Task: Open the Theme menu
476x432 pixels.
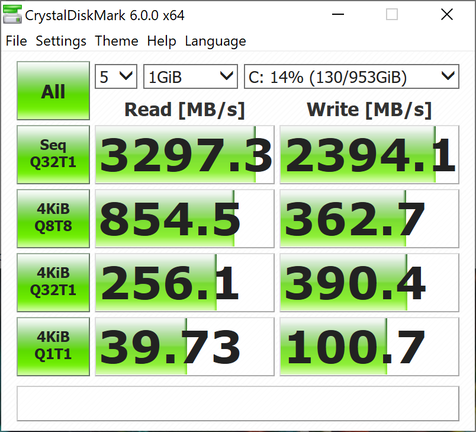Action: tap(117, 41)
